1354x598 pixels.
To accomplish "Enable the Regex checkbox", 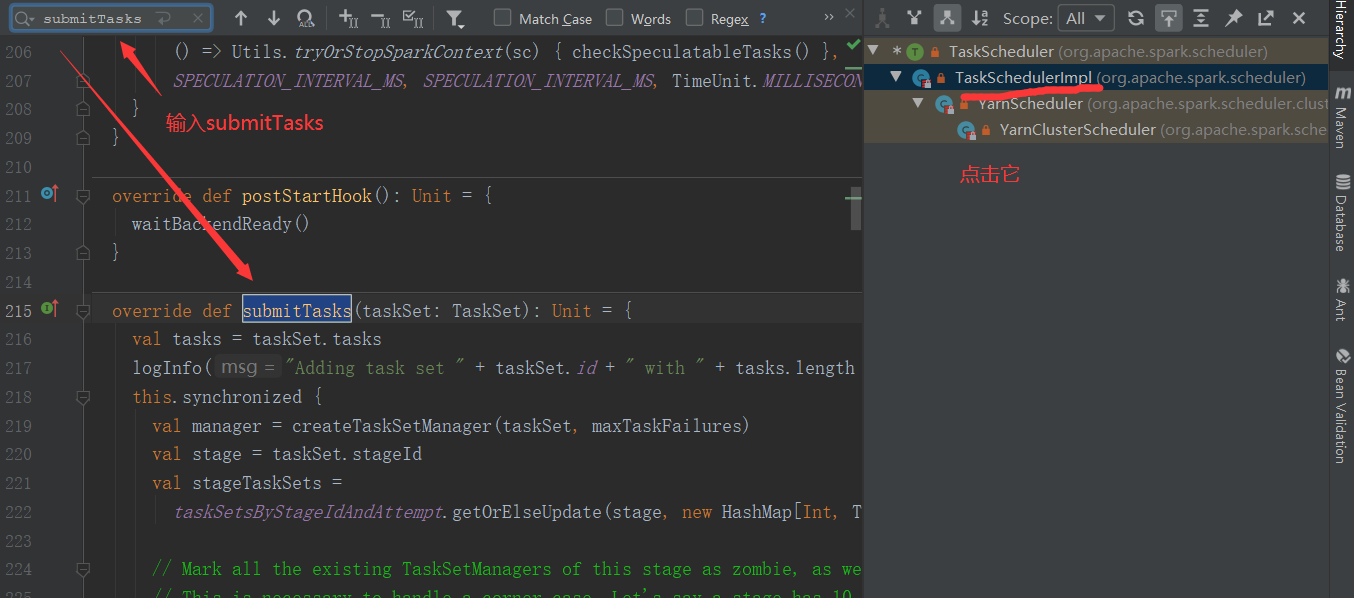I will pyautogui.click(x=694, y=18).
